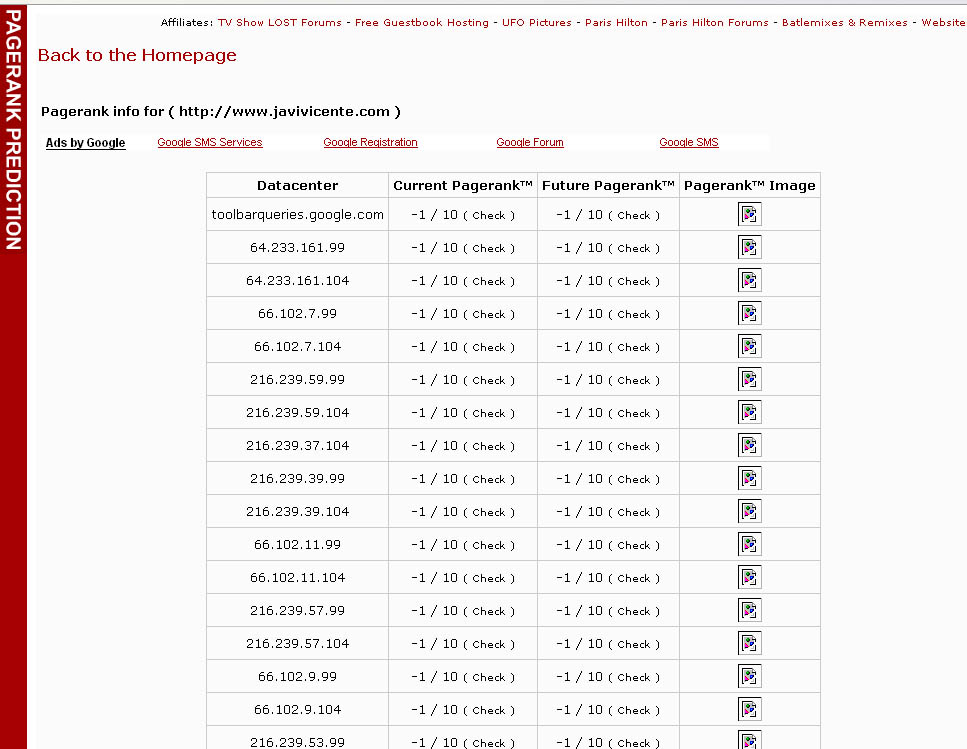The height and width of the screenshot is (749, 967).
Task: Select datacenter cell 64.233.161.99
Action: (297, 248)
